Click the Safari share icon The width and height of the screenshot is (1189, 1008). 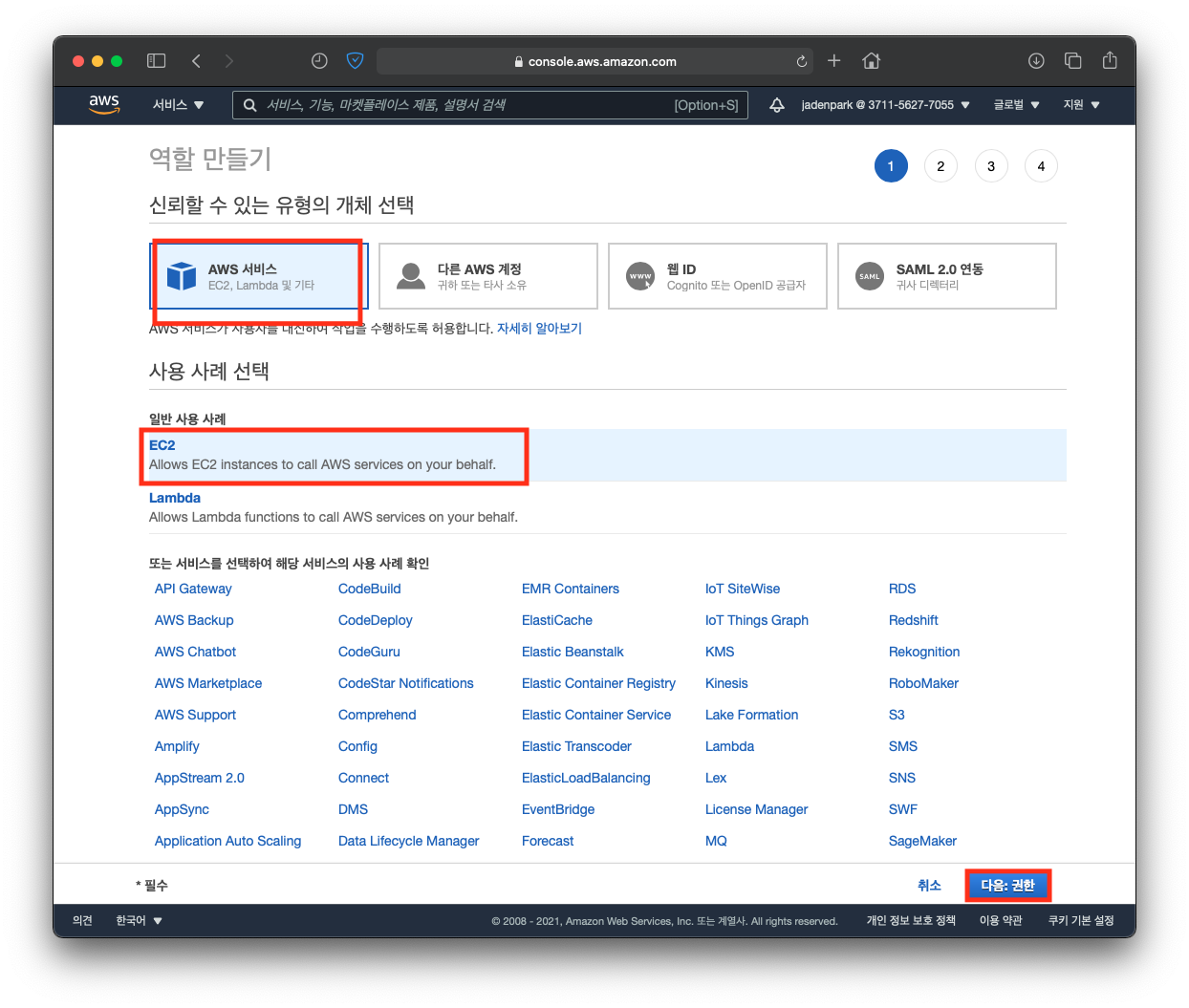pos(1110,60)
